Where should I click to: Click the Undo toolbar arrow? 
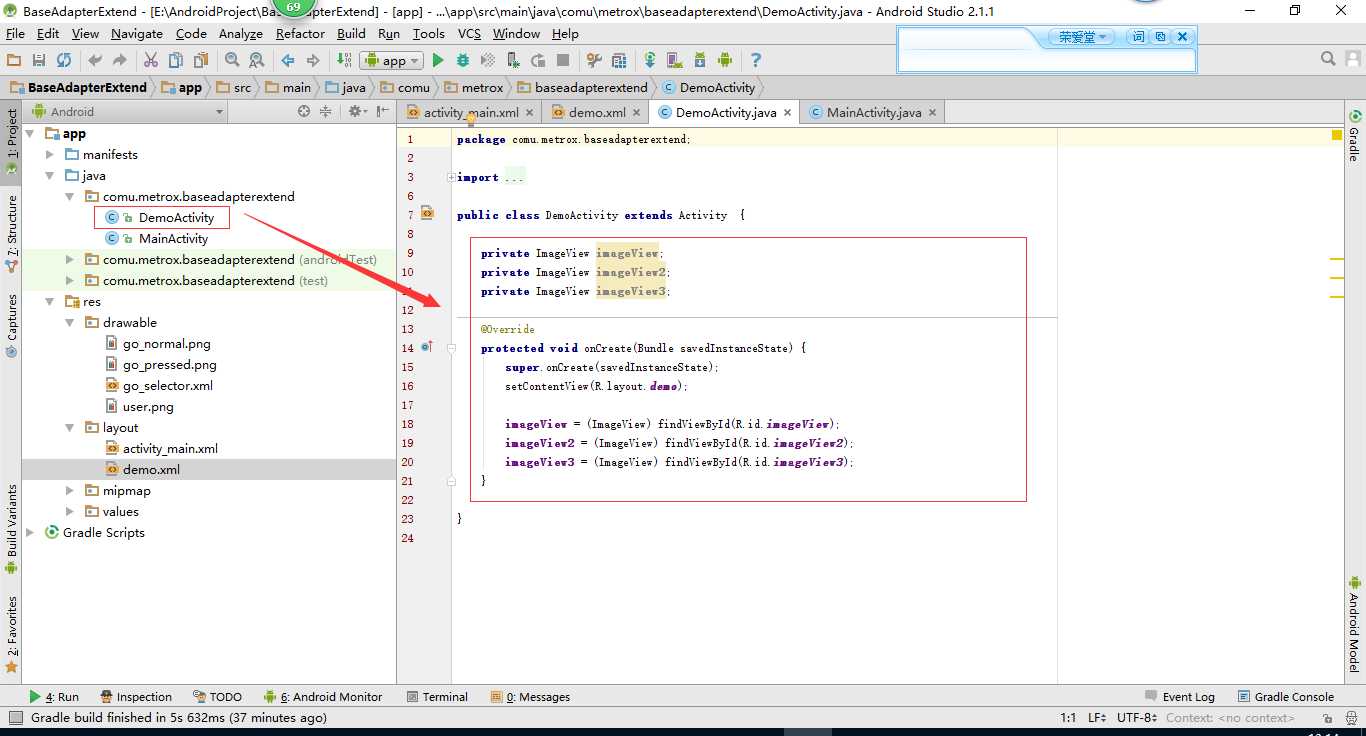96,60
